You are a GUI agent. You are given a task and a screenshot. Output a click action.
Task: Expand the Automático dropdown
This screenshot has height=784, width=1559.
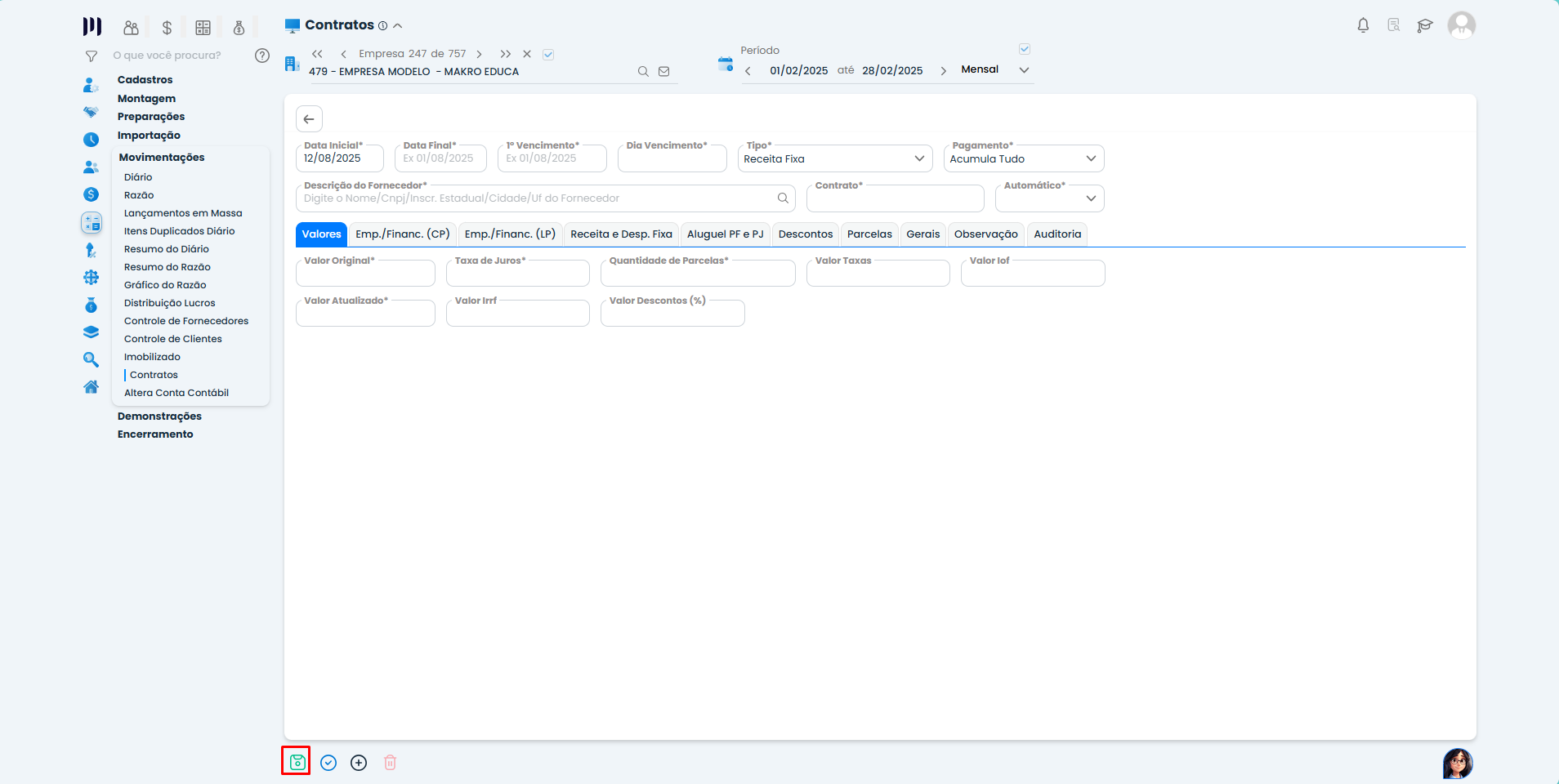click(x=1090, y=198)
